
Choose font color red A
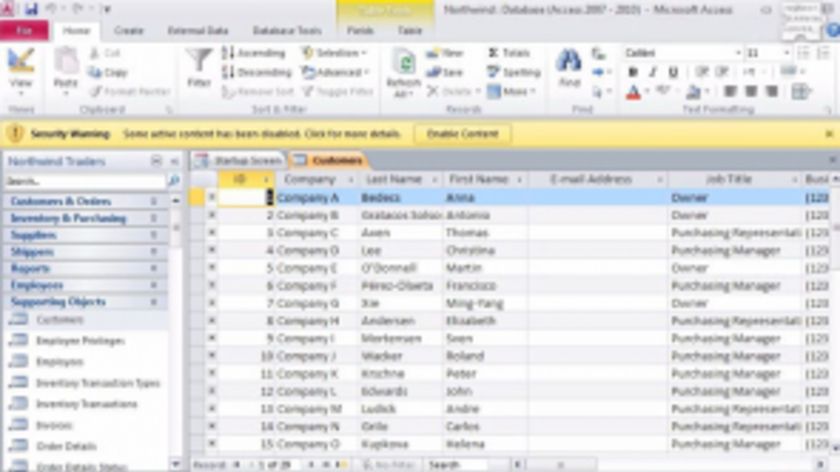tap(633, 92)
